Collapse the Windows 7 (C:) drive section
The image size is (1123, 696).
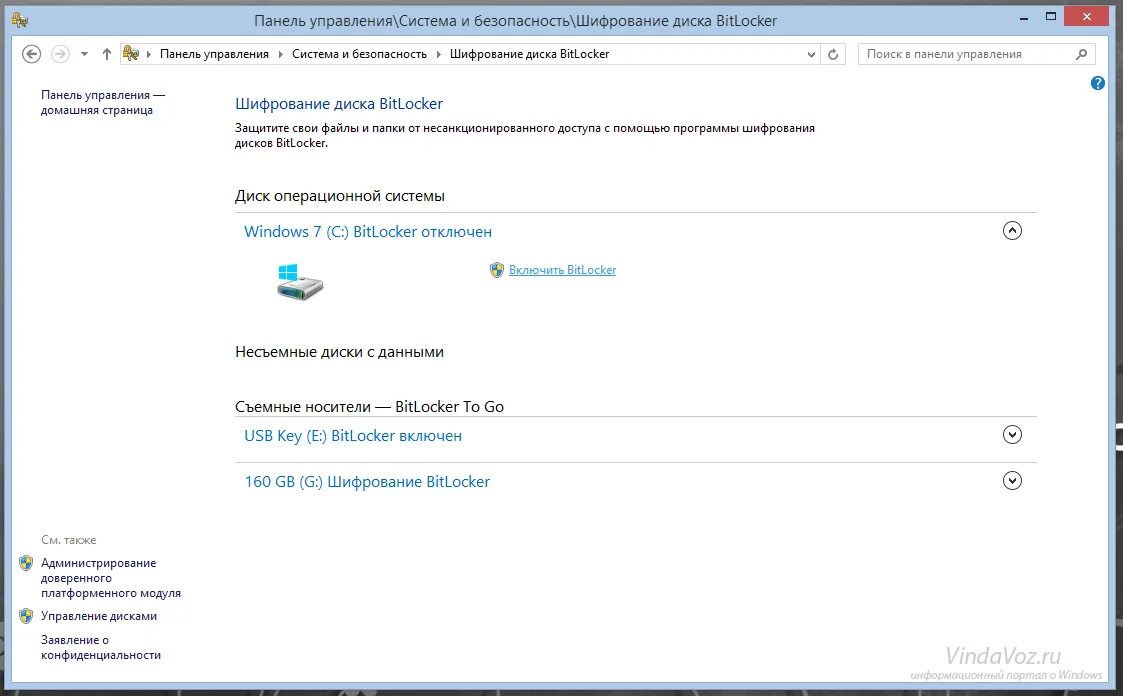[1012, 231]
